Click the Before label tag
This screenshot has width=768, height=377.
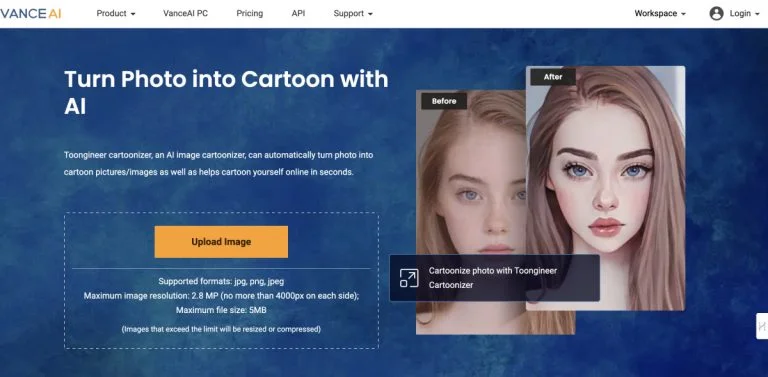click(444, 101)
